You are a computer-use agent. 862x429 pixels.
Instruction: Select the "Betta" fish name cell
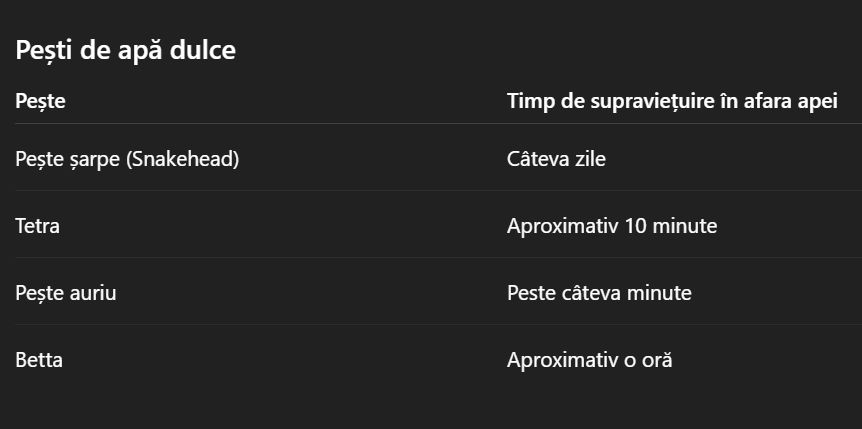click(x=39, y=360)
